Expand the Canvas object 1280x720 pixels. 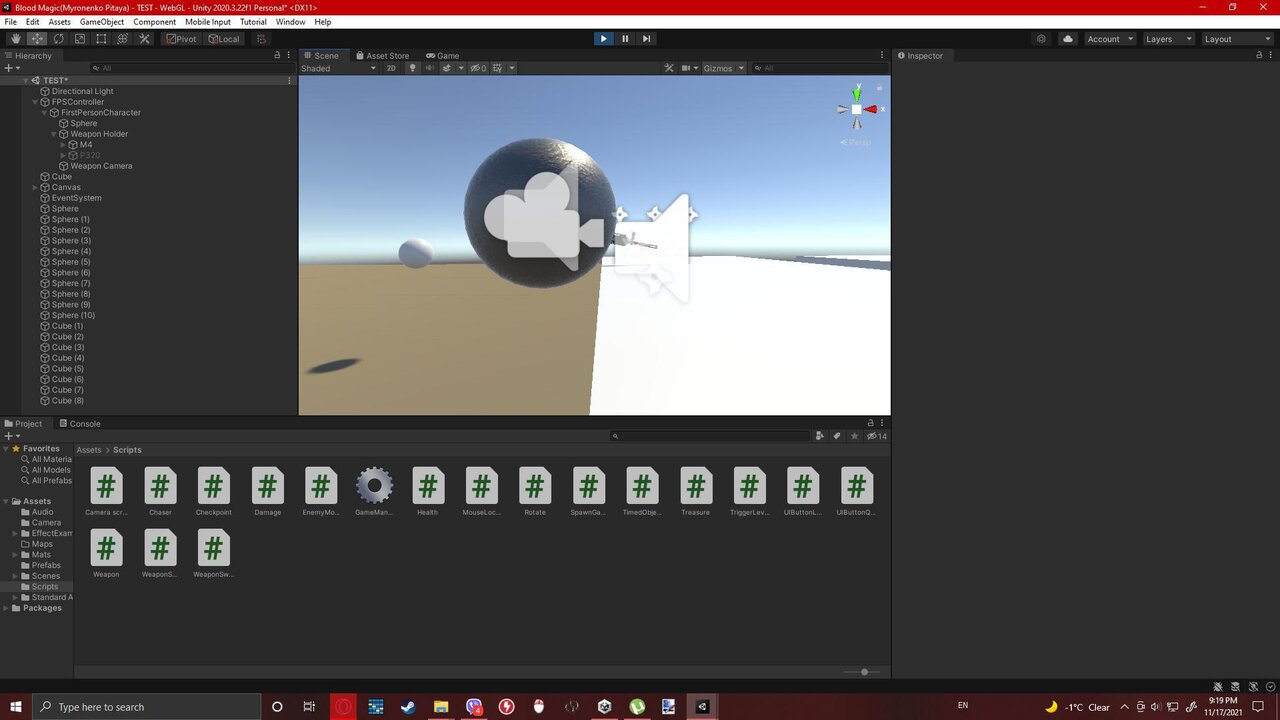35,187
